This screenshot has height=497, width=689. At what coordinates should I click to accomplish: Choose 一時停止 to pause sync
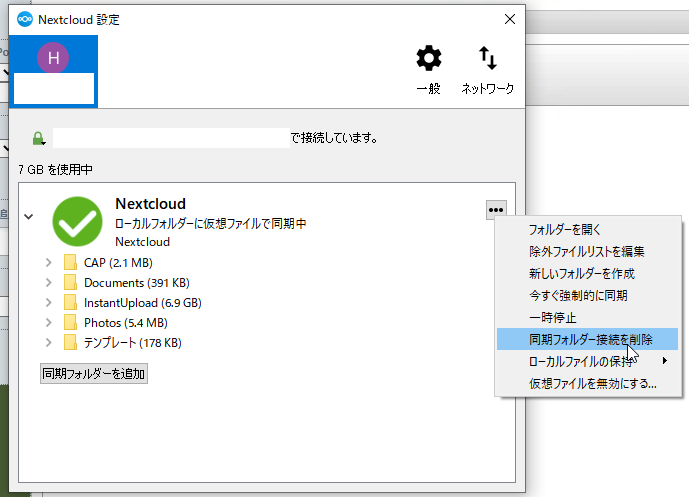coord(587,317)
